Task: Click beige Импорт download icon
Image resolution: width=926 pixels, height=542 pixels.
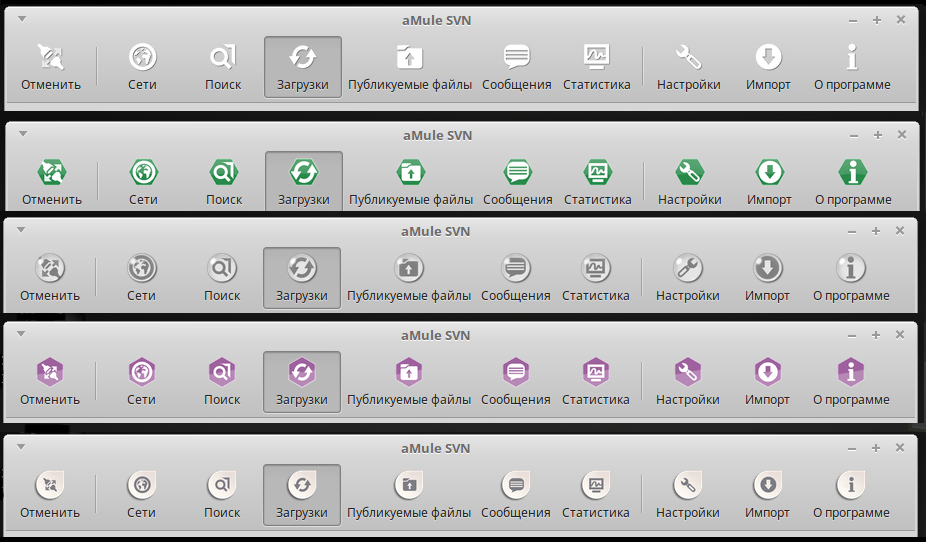Action: pos(767,485)
